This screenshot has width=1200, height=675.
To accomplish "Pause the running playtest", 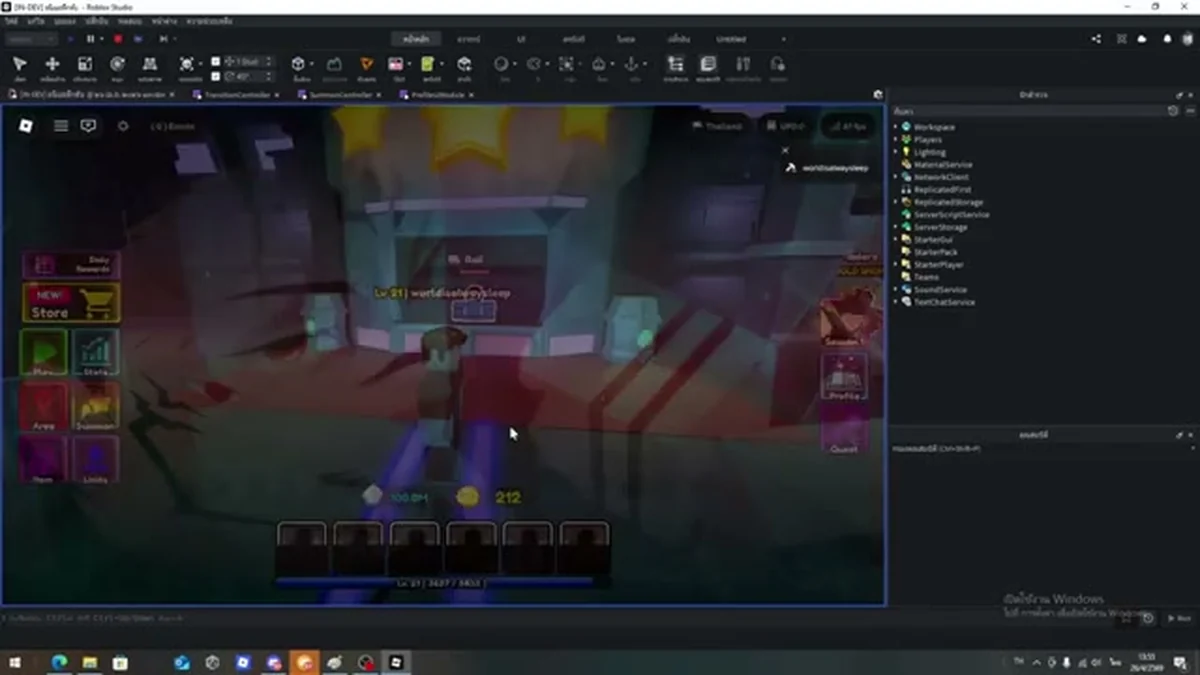I will (90, 39).
